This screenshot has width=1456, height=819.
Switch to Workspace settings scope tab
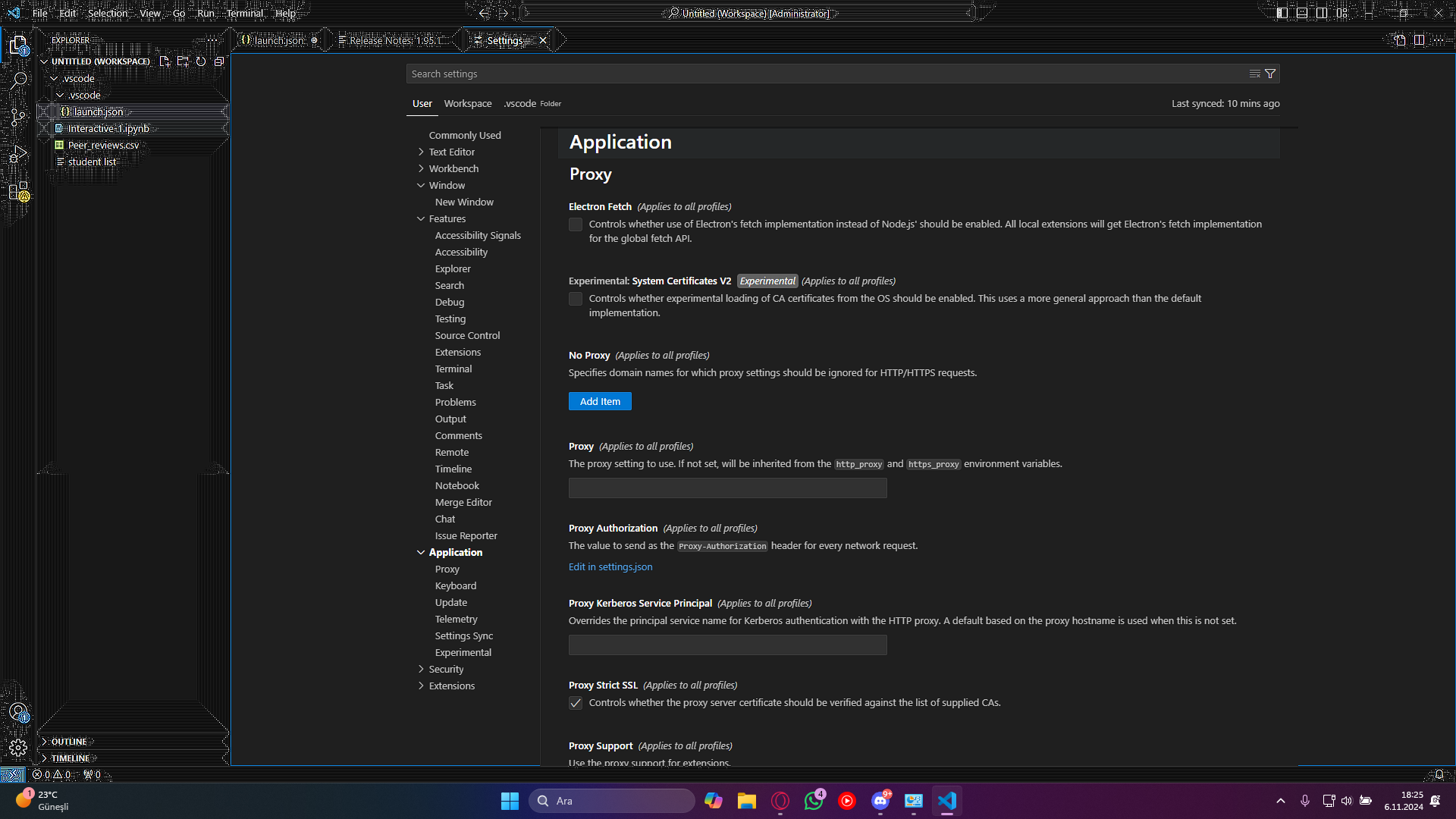[x=468, y=103]
